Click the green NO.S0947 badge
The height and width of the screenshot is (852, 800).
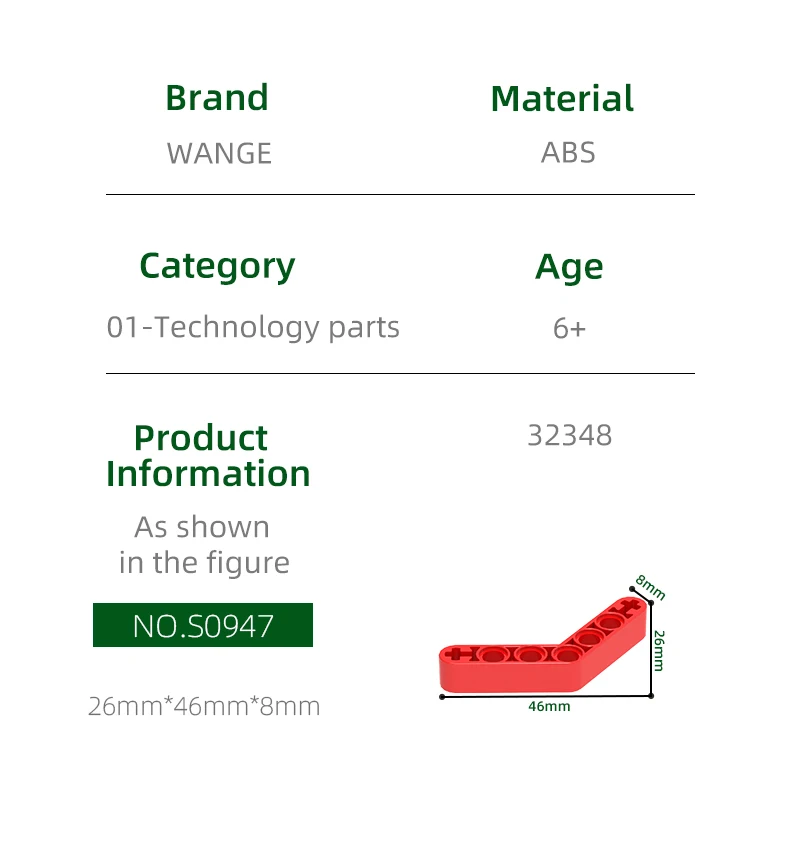(x=203, y=625)
